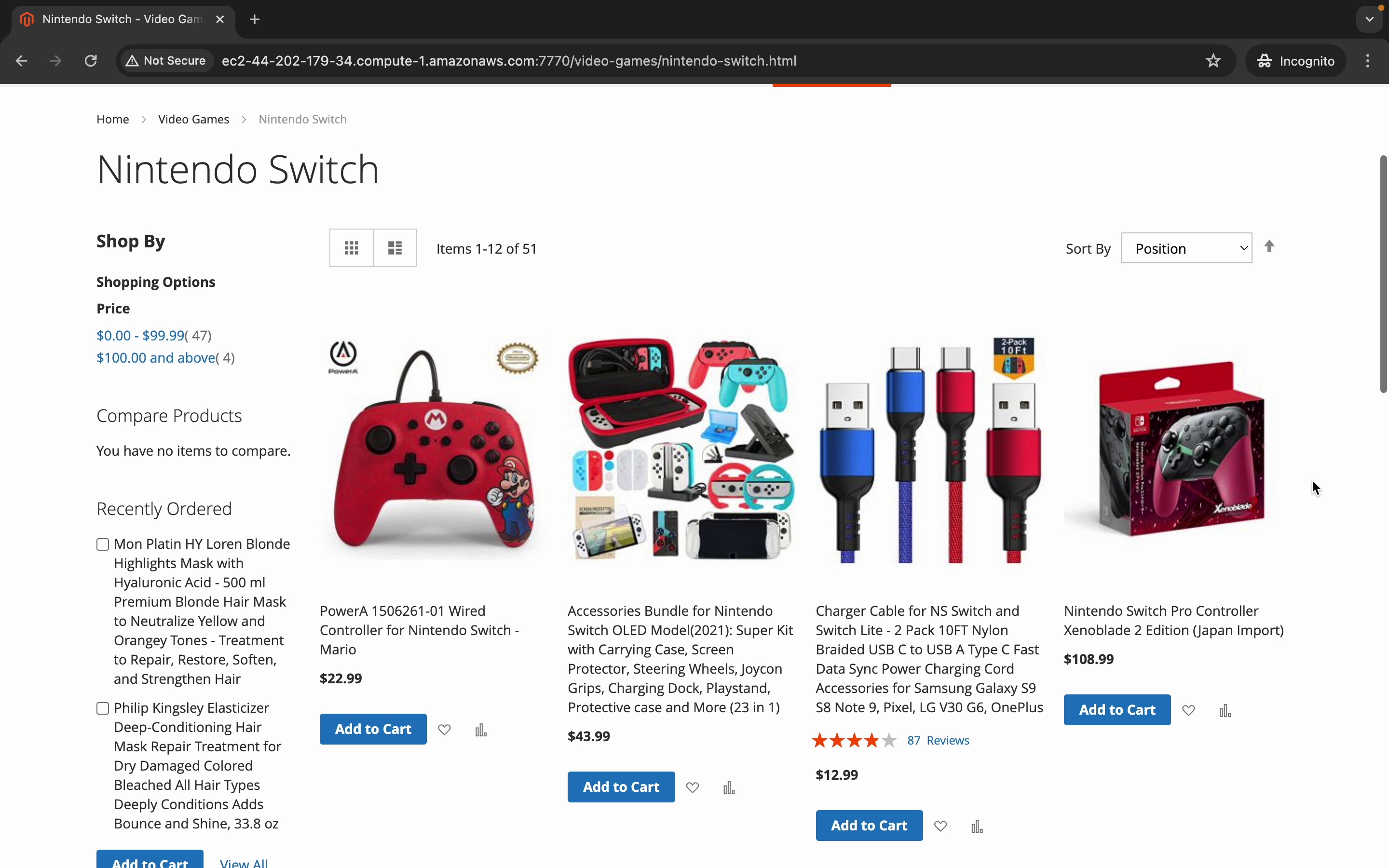Screen dimensions: 1389x868
Task: Check the Philip Kingsley Elasticizer checkbox
Action: point(103,708)
